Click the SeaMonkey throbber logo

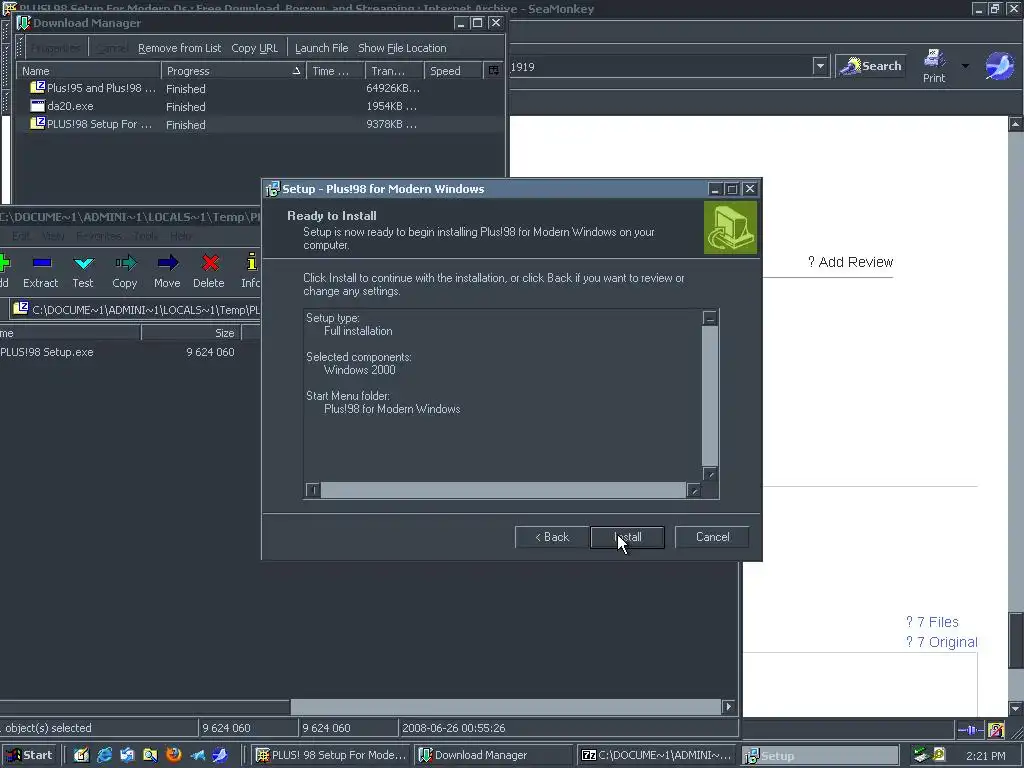click(x=999, y=66)
